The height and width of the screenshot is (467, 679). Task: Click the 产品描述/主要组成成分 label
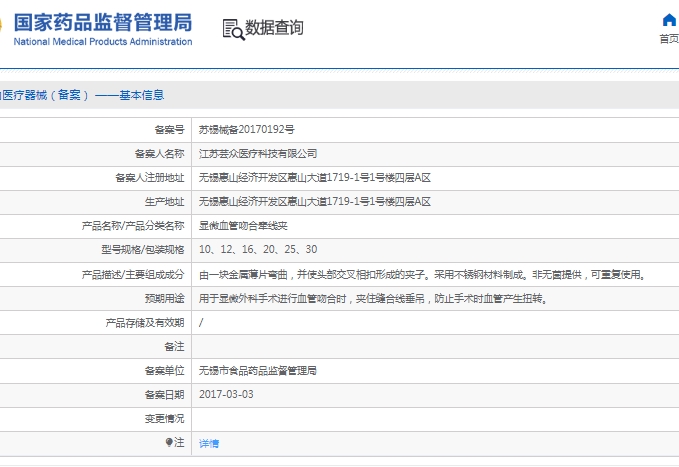(133, 274)
